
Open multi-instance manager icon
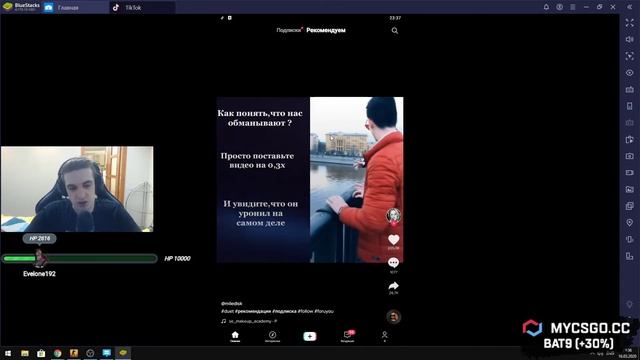click(630, 206)
